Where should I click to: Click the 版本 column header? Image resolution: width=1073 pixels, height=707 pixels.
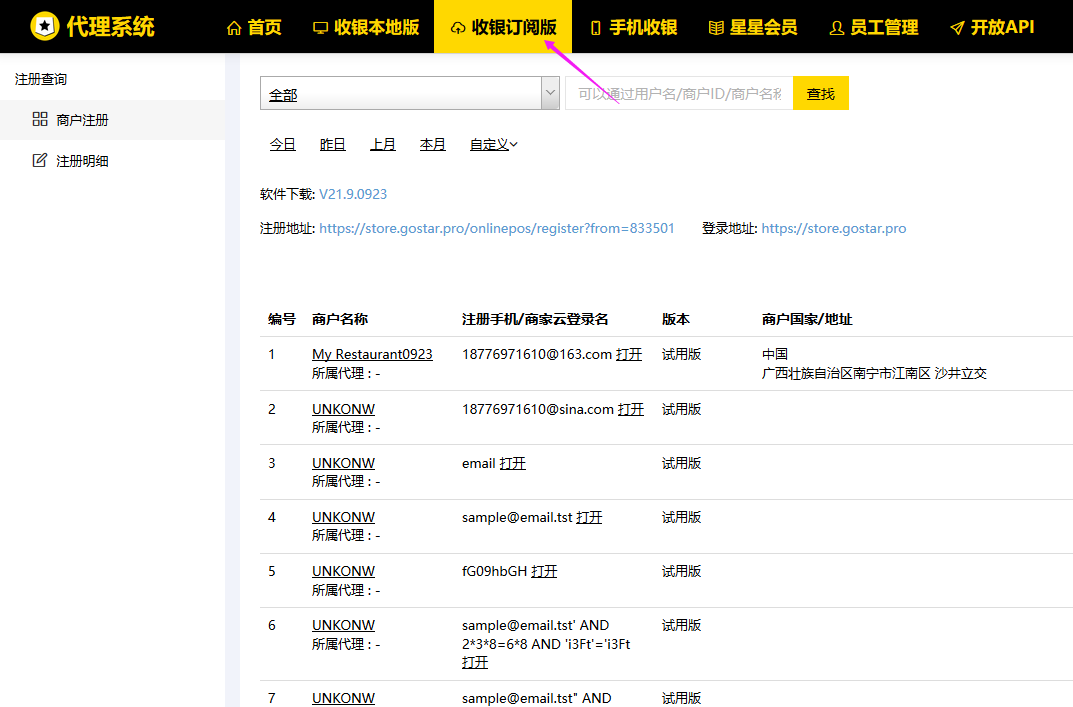(676, 319)
